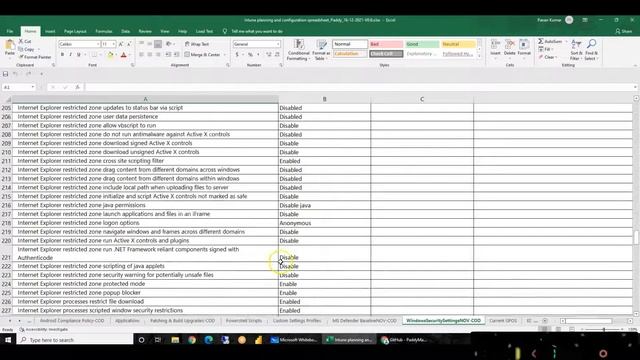Click the Name Box showing A1

coord(18,87)
